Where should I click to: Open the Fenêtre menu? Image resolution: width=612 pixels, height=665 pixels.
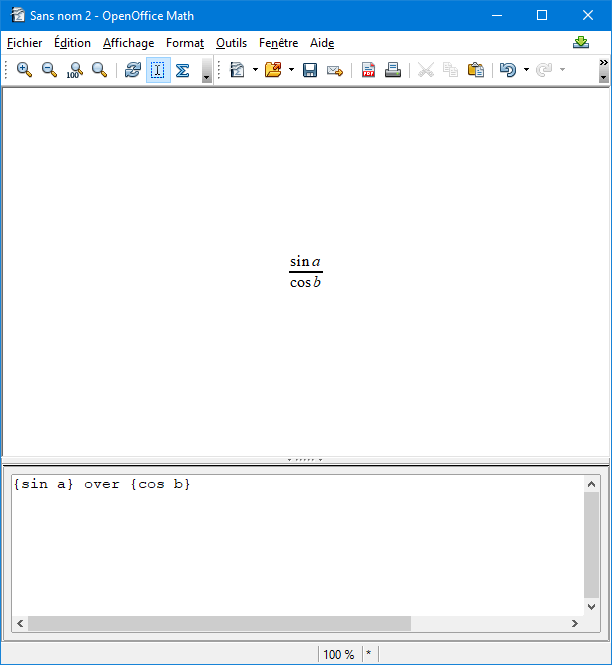[x=279, y=43]
